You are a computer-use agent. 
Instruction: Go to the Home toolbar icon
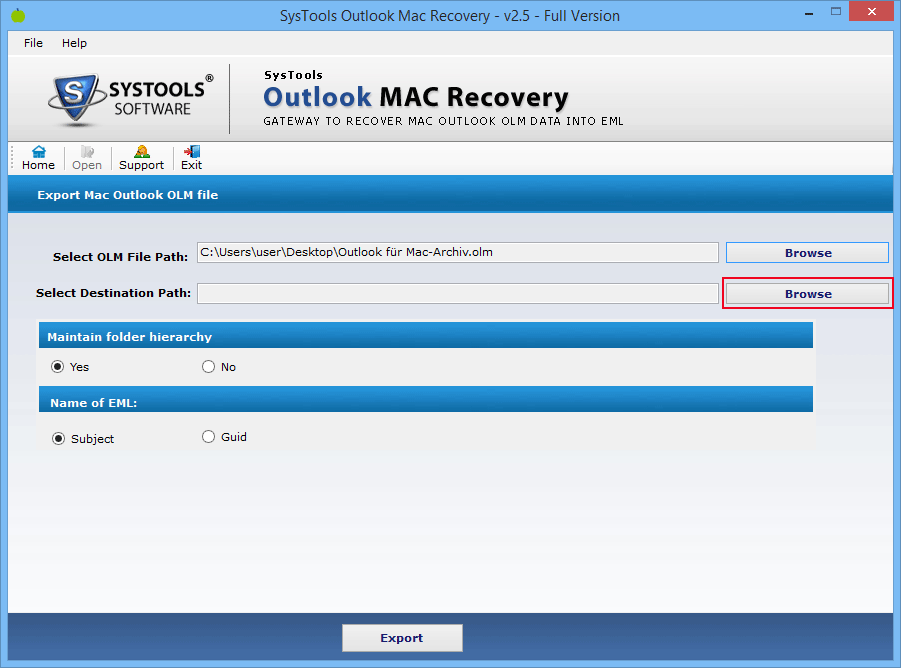pyautogui.click(x=38, y=158)
